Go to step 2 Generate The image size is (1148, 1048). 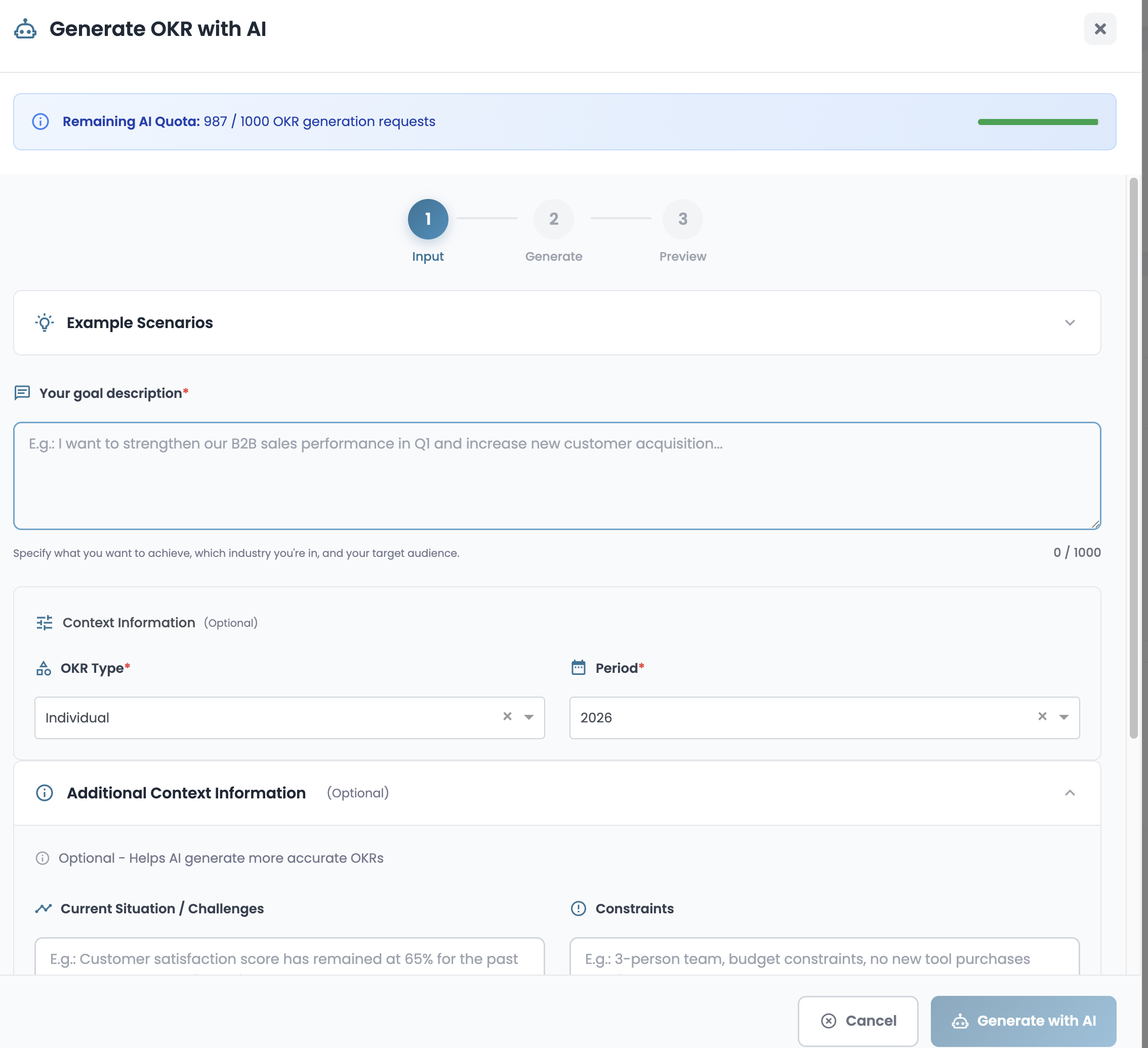coord(553,219)
